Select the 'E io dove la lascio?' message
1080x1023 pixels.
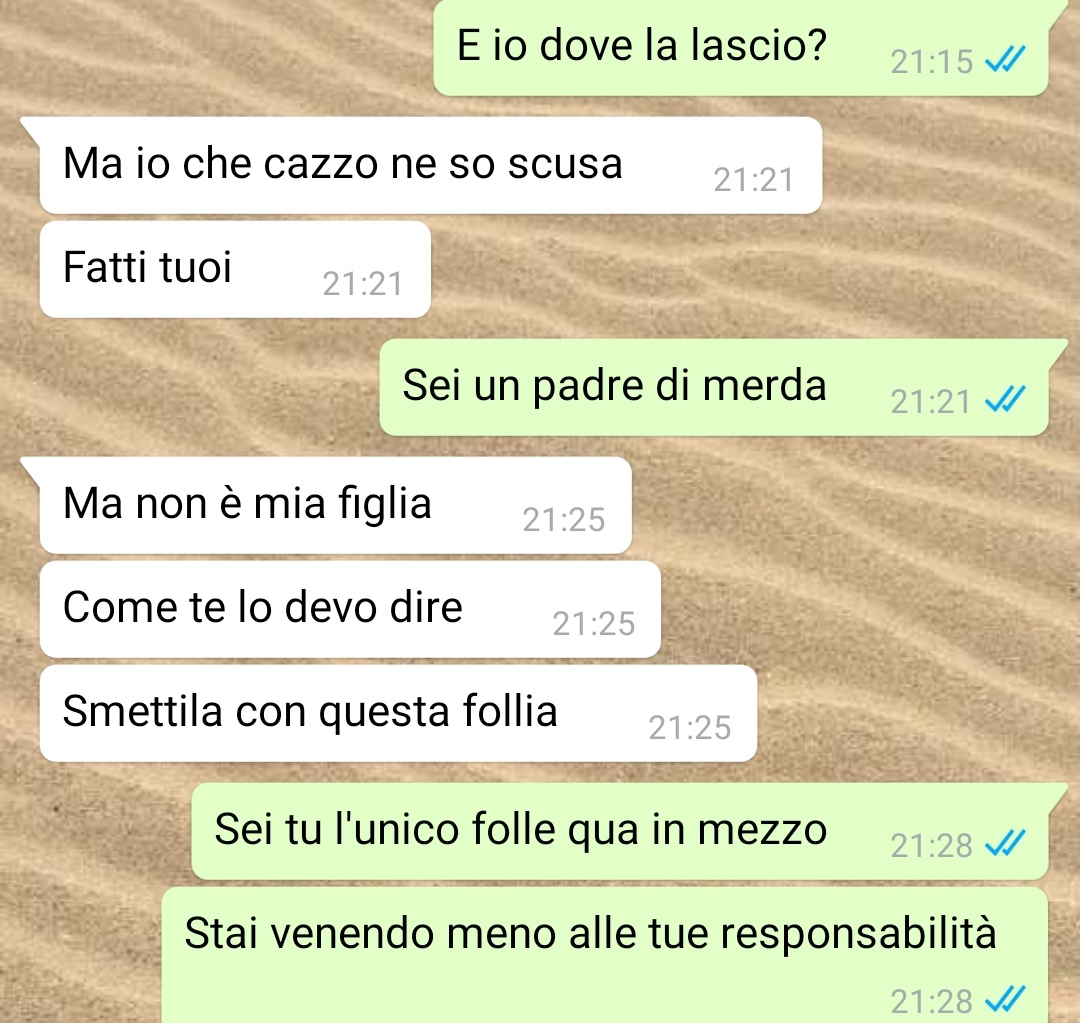click(x=740, y=47)
